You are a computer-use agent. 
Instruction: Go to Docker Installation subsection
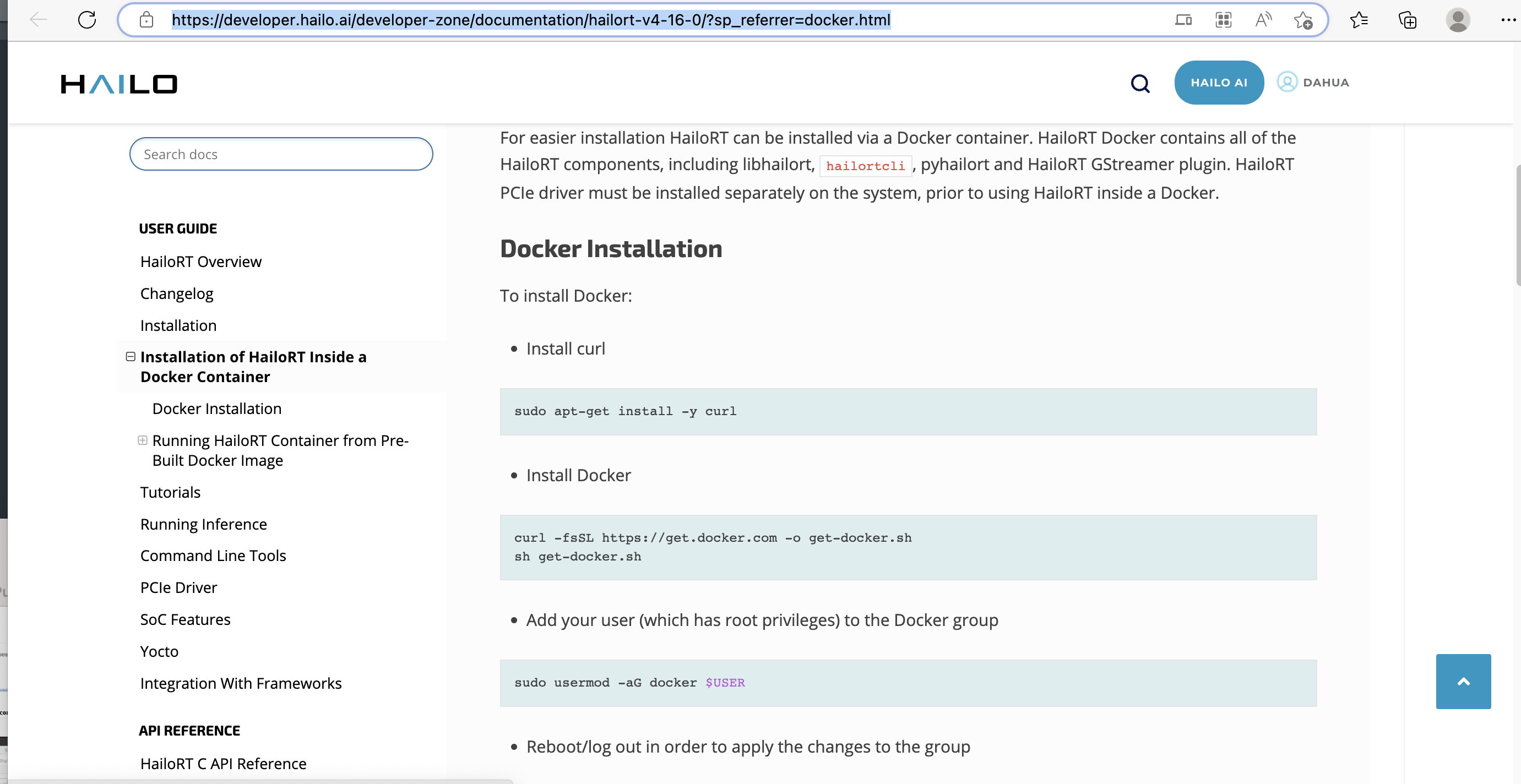point(216,409)
